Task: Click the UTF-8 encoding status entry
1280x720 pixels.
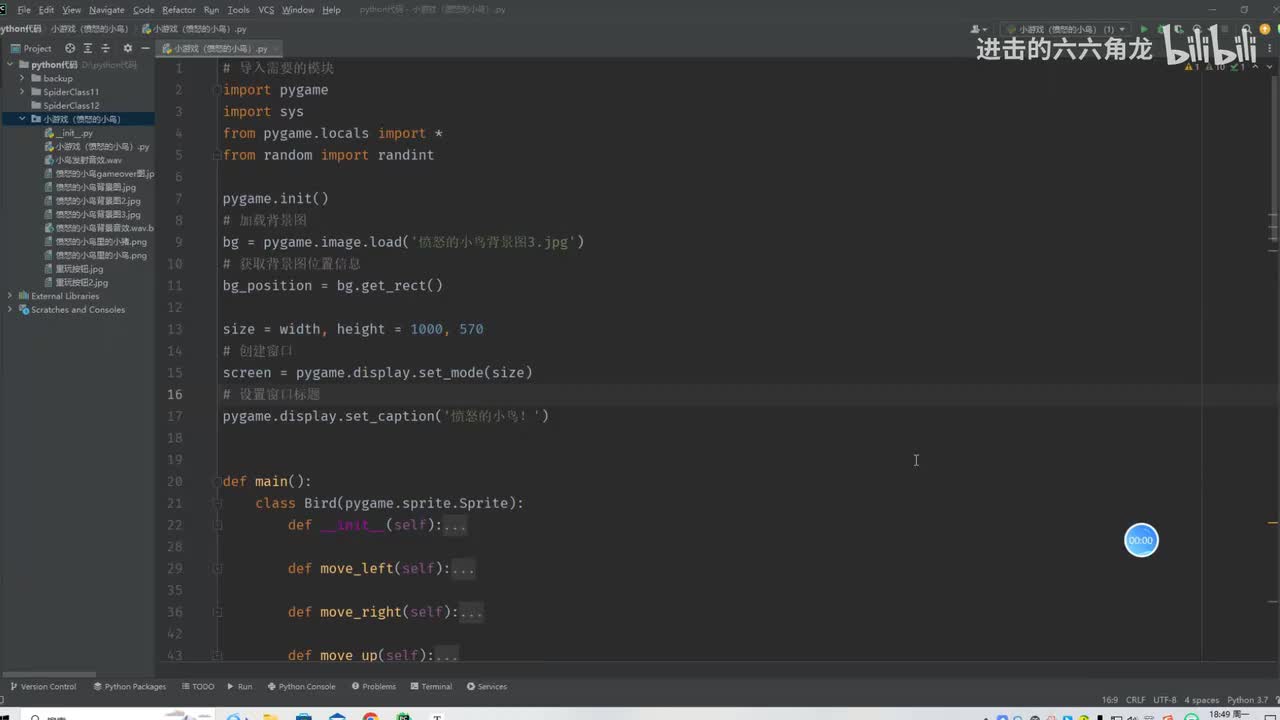Action: (x=1165, y=700)
